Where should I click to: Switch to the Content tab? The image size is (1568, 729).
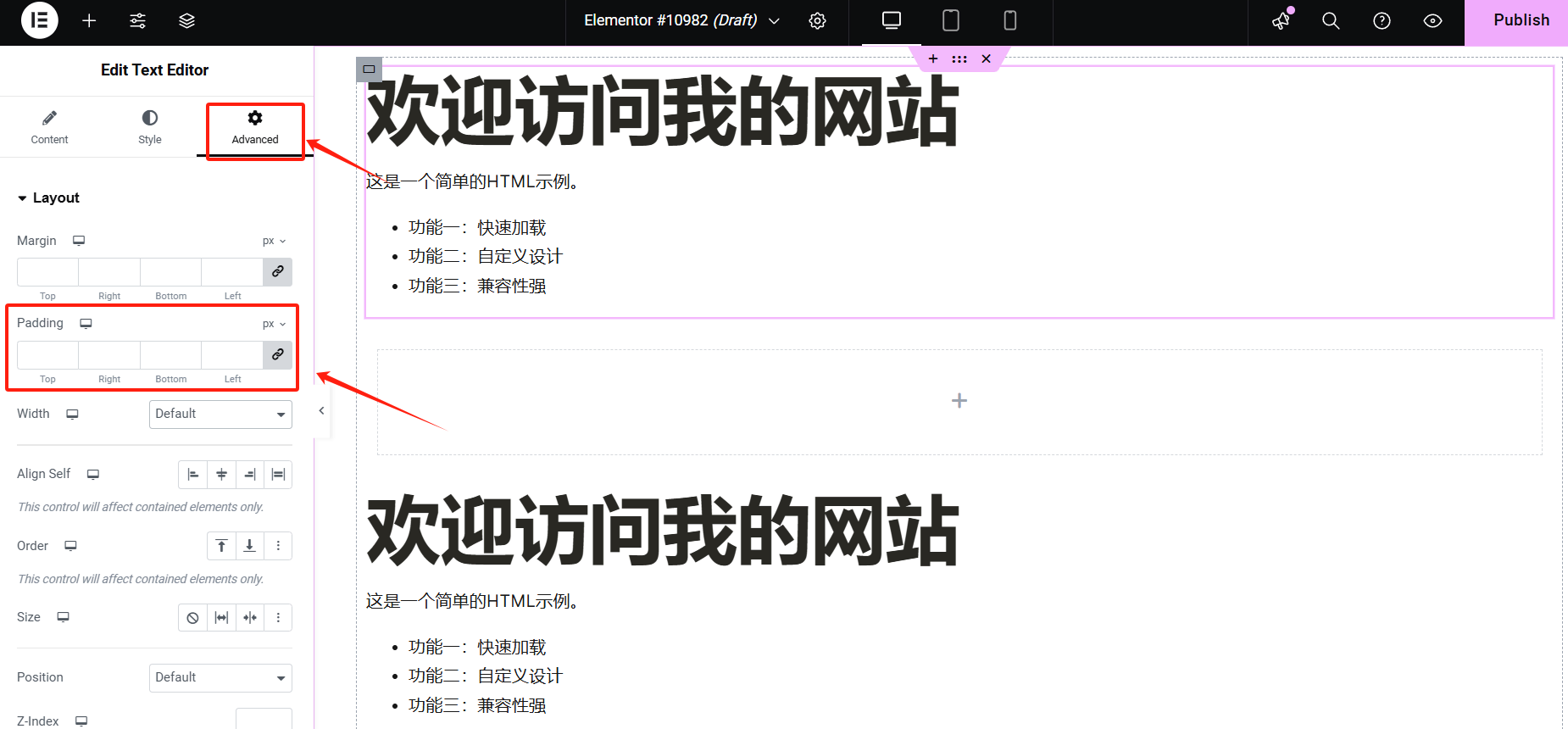pos(49,127)
